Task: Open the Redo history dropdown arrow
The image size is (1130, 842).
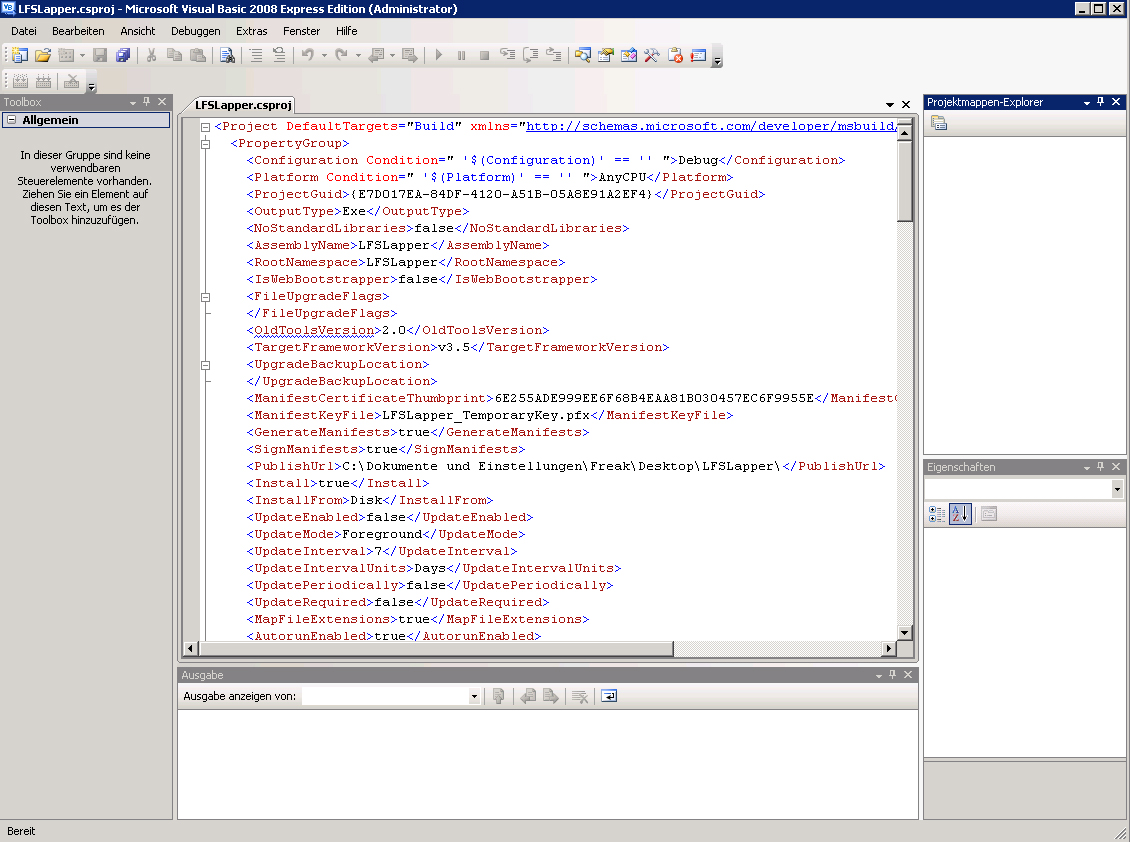Action: pyautogui.click(x=357, y=56)
